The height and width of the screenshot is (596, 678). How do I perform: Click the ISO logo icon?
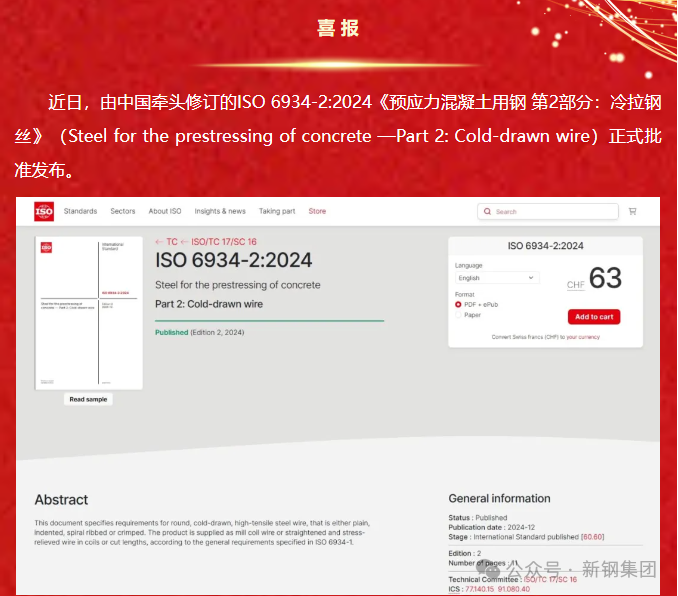[x=44, y=211]
